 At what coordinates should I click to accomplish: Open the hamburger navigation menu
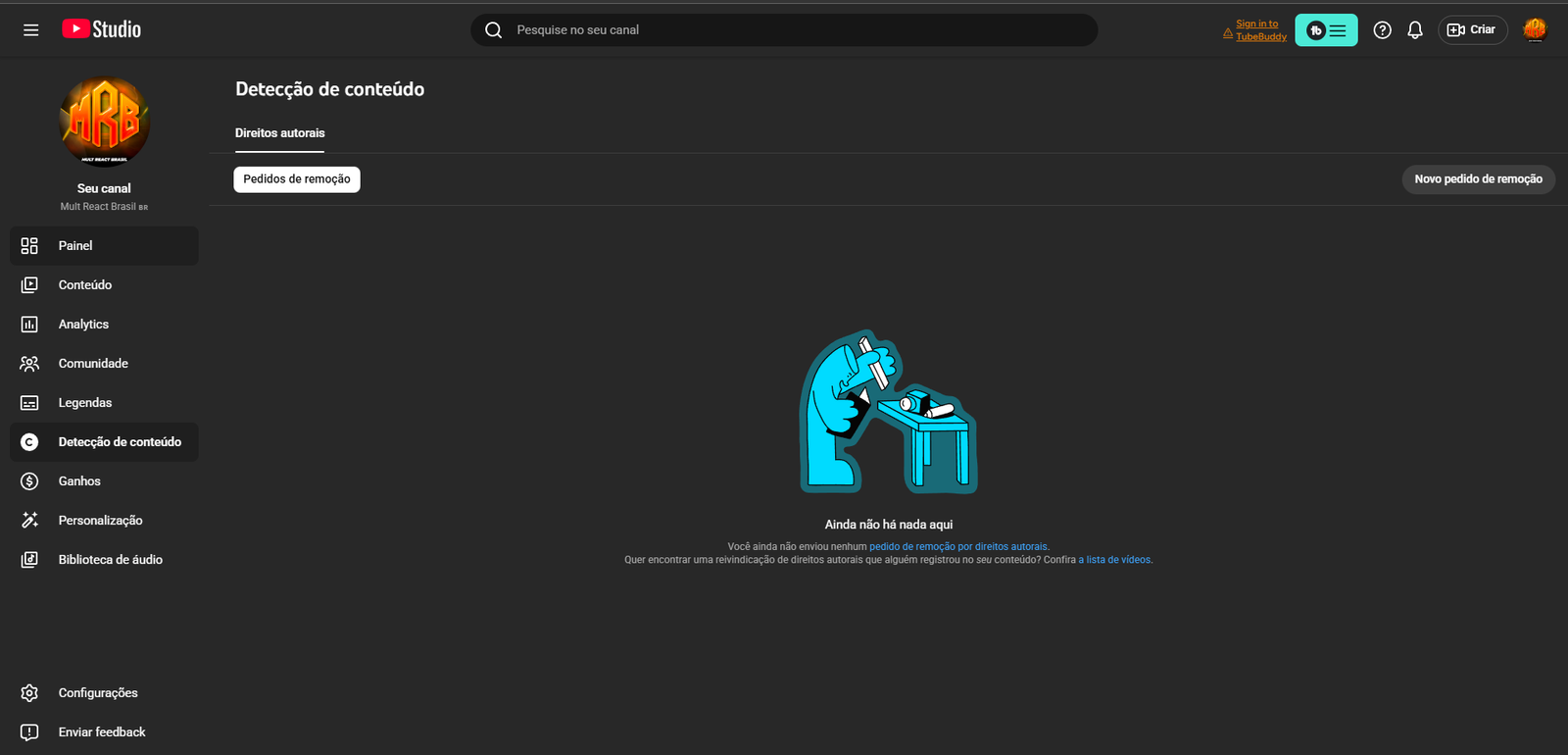[x=31, y=30]
